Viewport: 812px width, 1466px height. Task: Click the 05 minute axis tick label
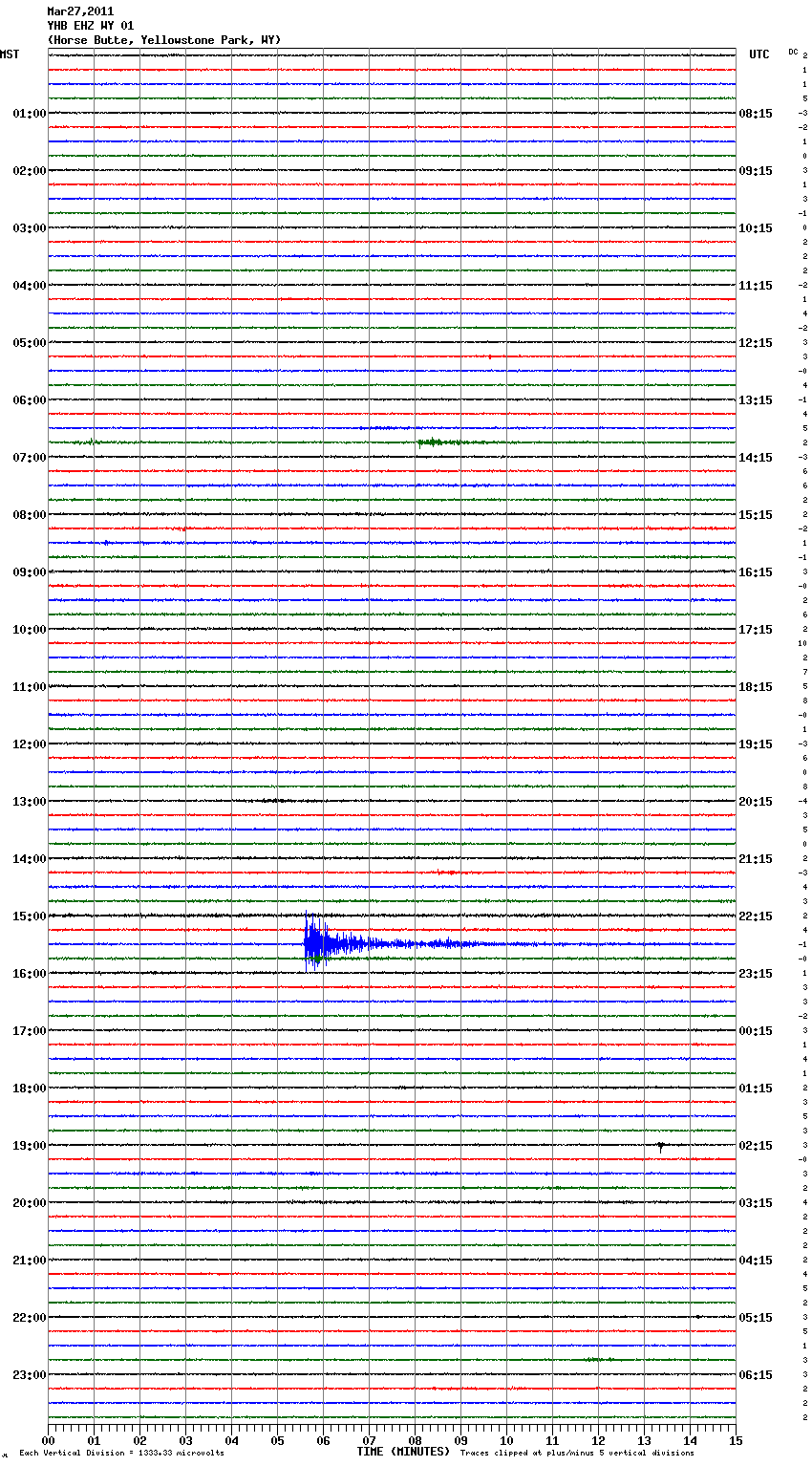click(277, 1440)
